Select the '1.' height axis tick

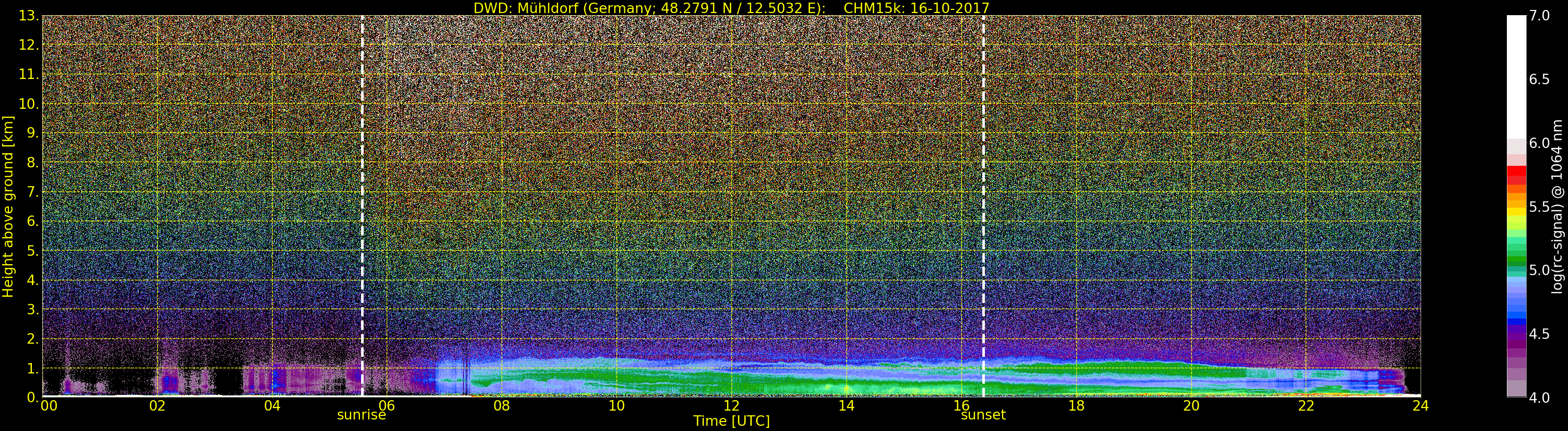click(32, 368)
